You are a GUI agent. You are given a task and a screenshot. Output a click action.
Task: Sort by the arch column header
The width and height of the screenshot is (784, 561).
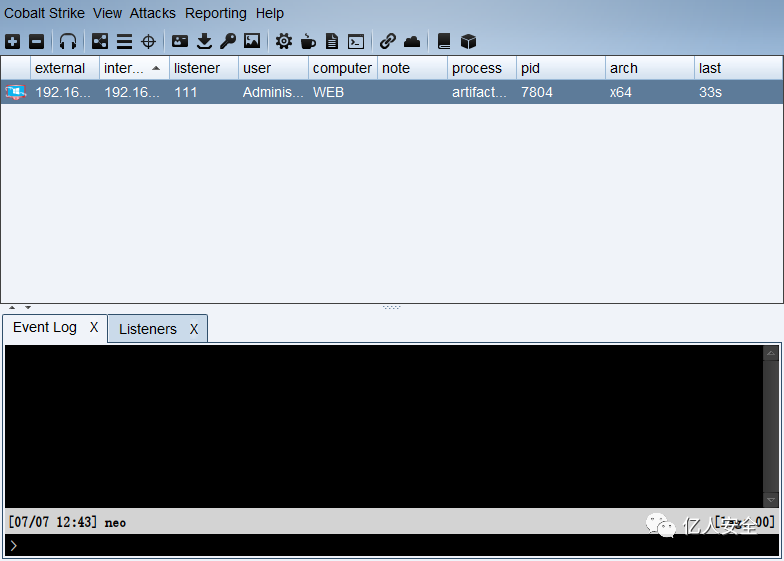point(650,68)
